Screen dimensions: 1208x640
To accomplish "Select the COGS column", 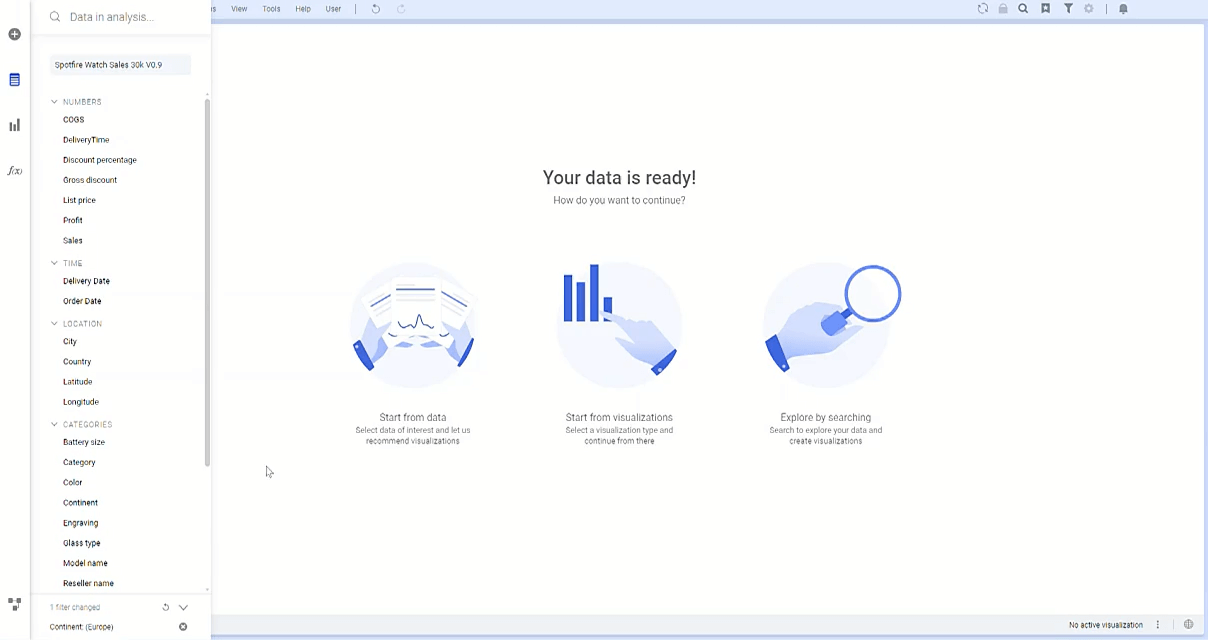I will pyautogui.click(x=74, y=120).
